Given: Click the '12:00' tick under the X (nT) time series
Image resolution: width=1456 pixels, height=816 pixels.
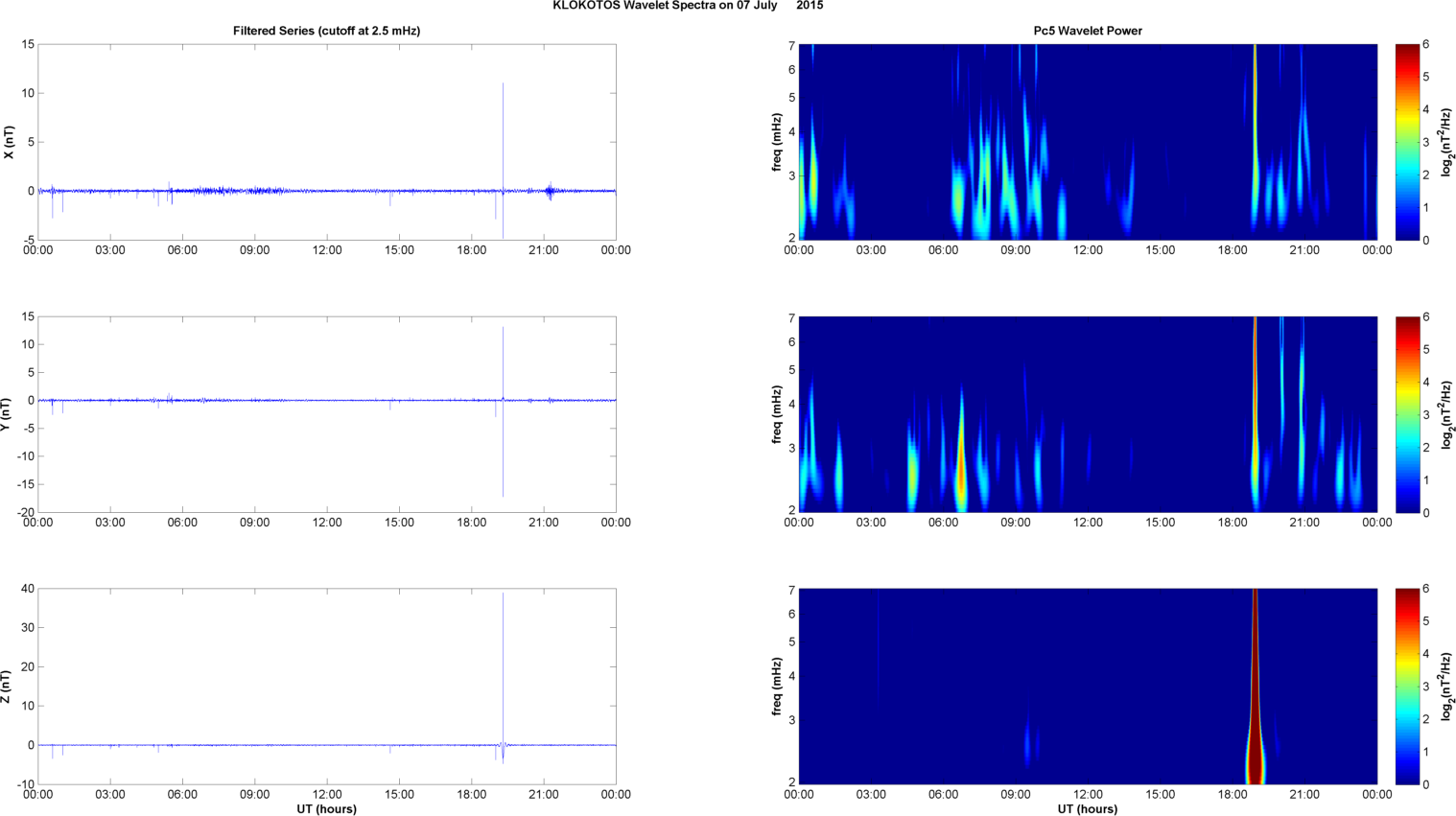Looking at the screenshot, I should (326, 250).
